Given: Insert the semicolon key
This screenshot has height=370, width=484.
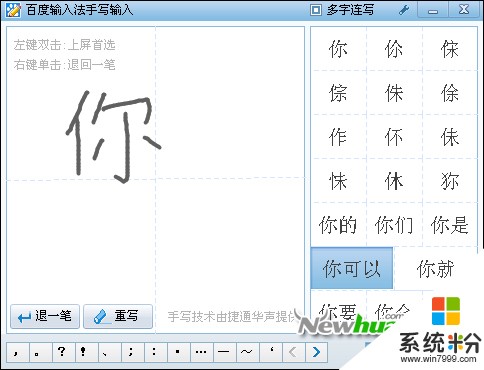Looking at the screenshot, I should pyautogui.click(x=132, y=352).
